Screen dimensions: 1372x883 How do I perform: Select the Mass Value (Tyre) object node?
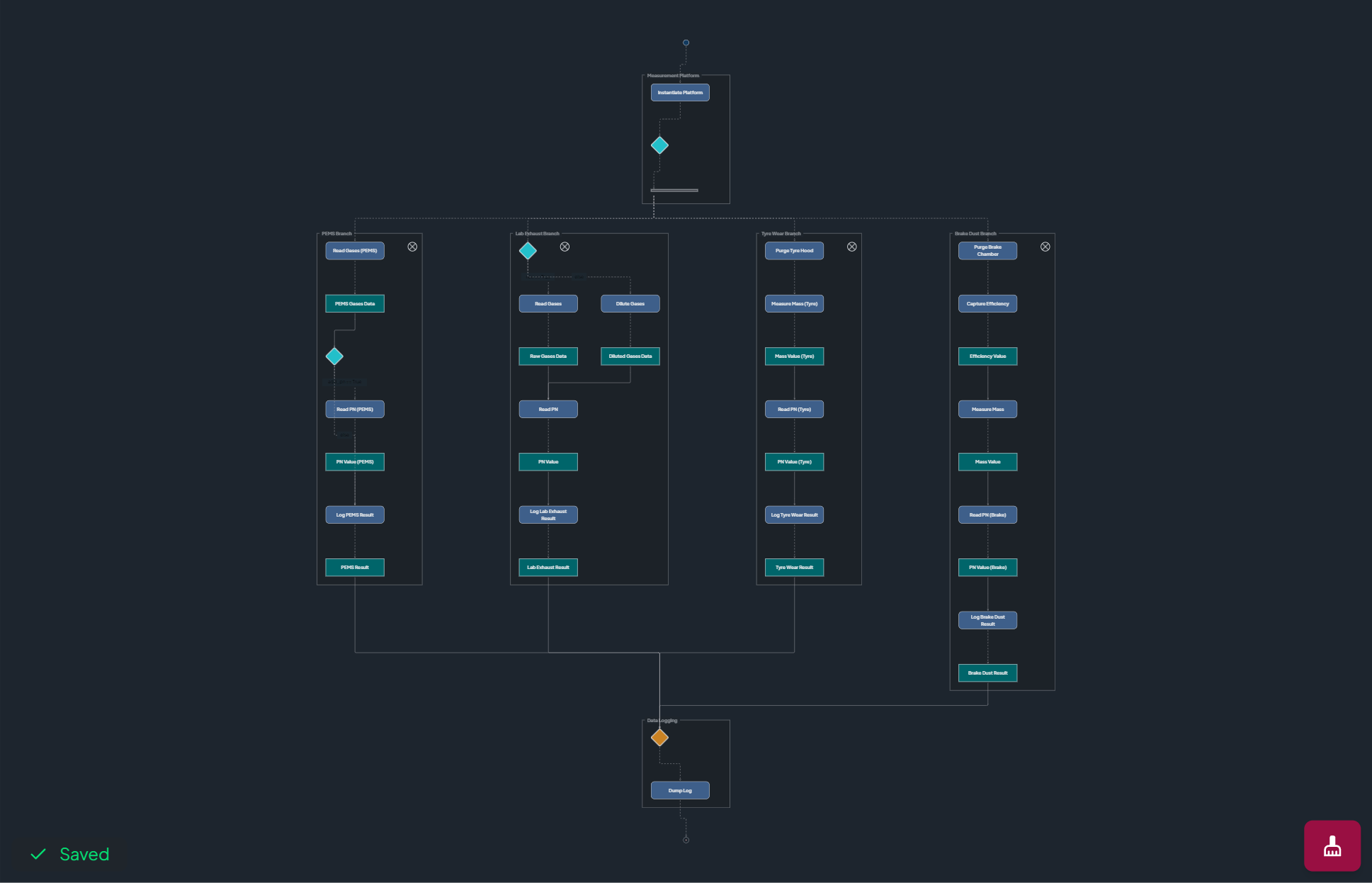pyautogui.click(x=794, y=356)
